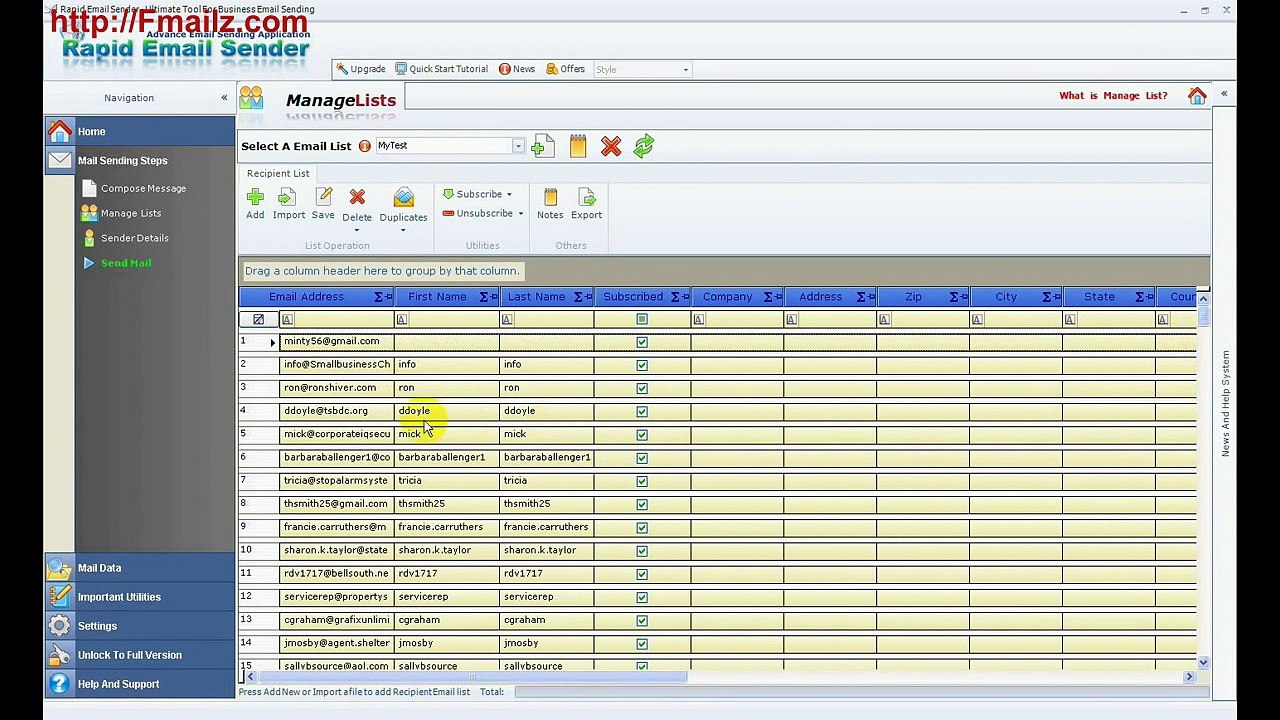Open the Import recipients tool

[288, 198]
